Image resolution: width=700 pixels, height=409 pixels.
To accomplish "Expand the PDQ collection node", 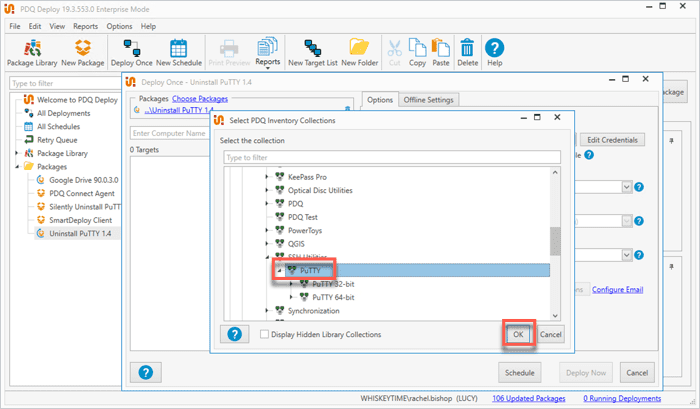I will click(x=267, y=204).
